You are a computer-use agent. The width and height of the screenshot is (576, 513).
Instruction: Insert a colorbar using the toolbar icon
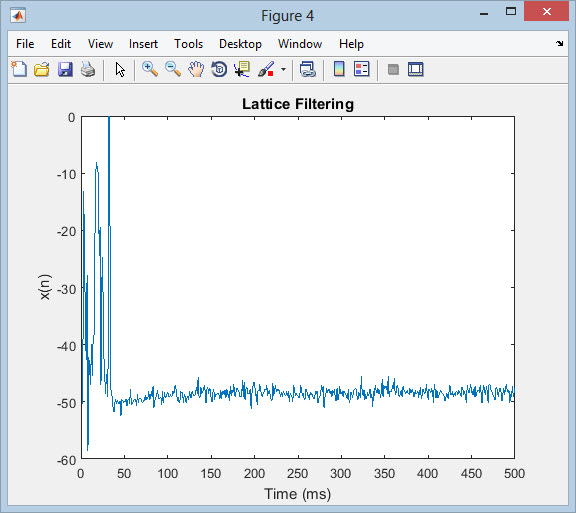pyautogui.click(x=339, y=69)
